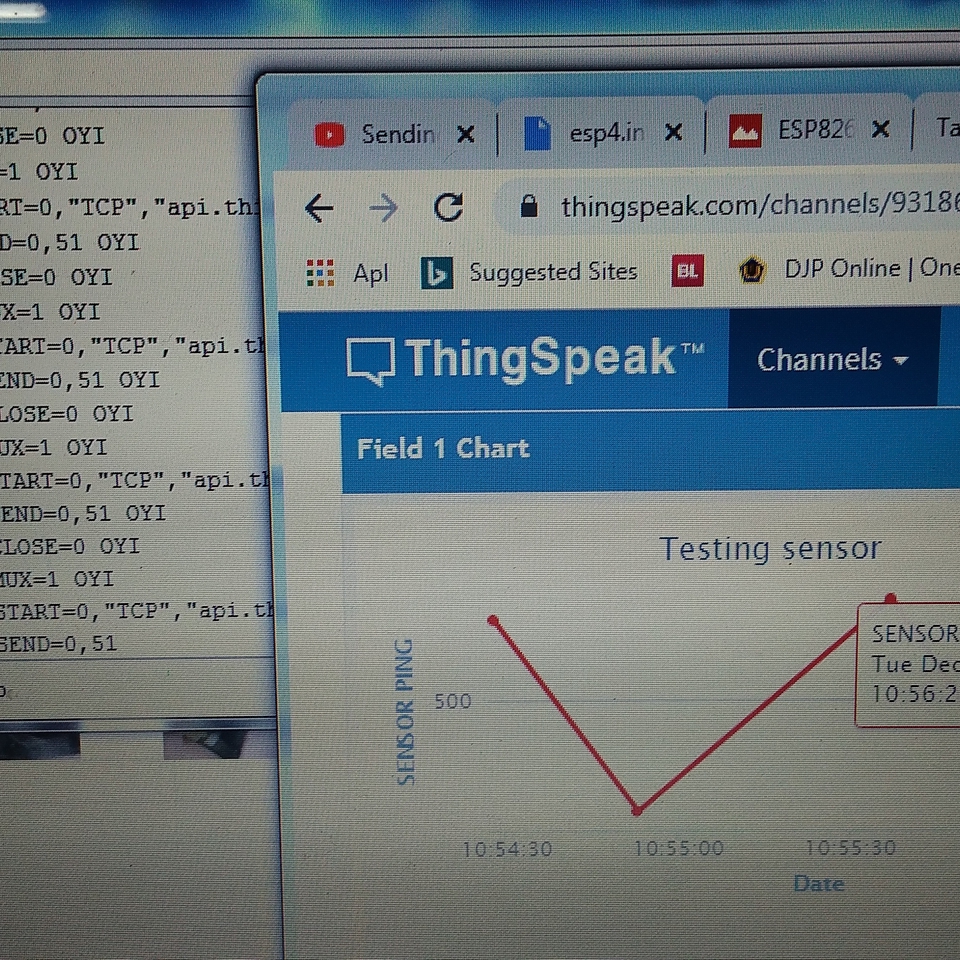Screen dimensions: 960x960
Task: Click the LOSE=0 OYI line in serial window
Action: (67, 414)
